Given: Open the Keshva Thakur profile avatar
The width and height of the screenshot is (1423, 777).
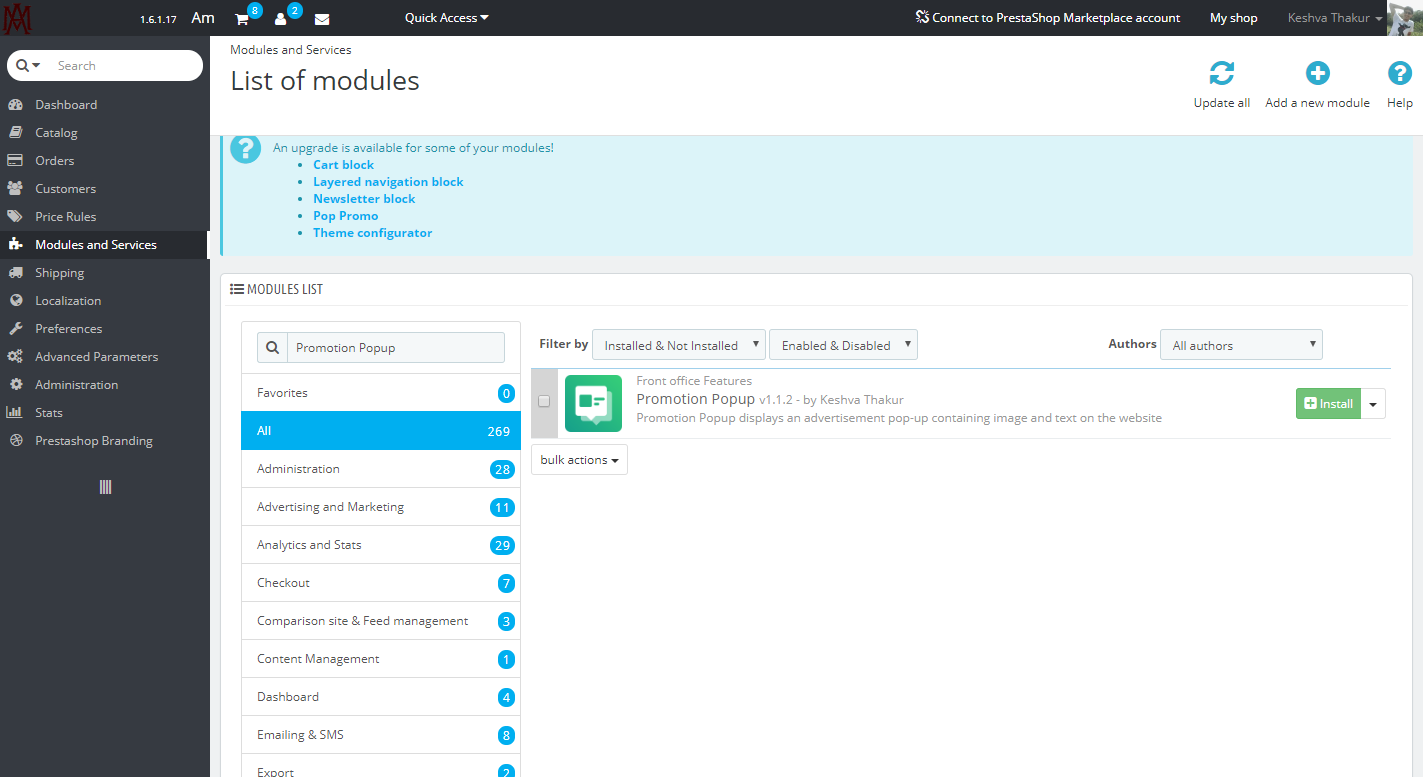Looking at the screenshot, I should [1404, 18].
